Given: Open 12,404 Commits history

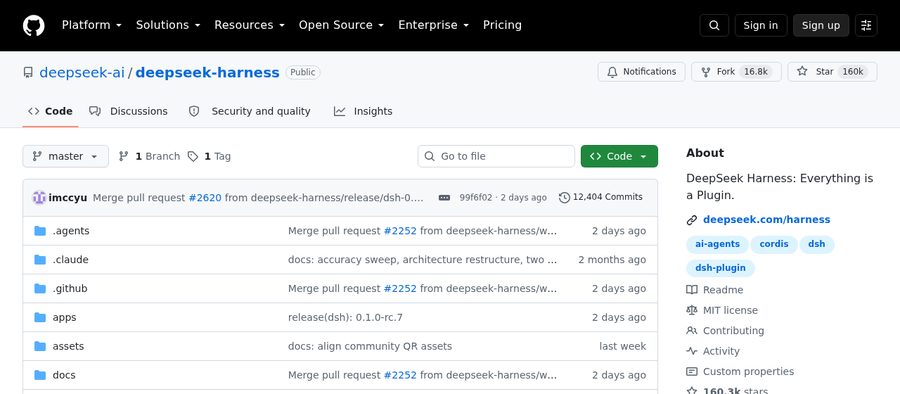Looking at the screenshot, I should click(600, 198).
